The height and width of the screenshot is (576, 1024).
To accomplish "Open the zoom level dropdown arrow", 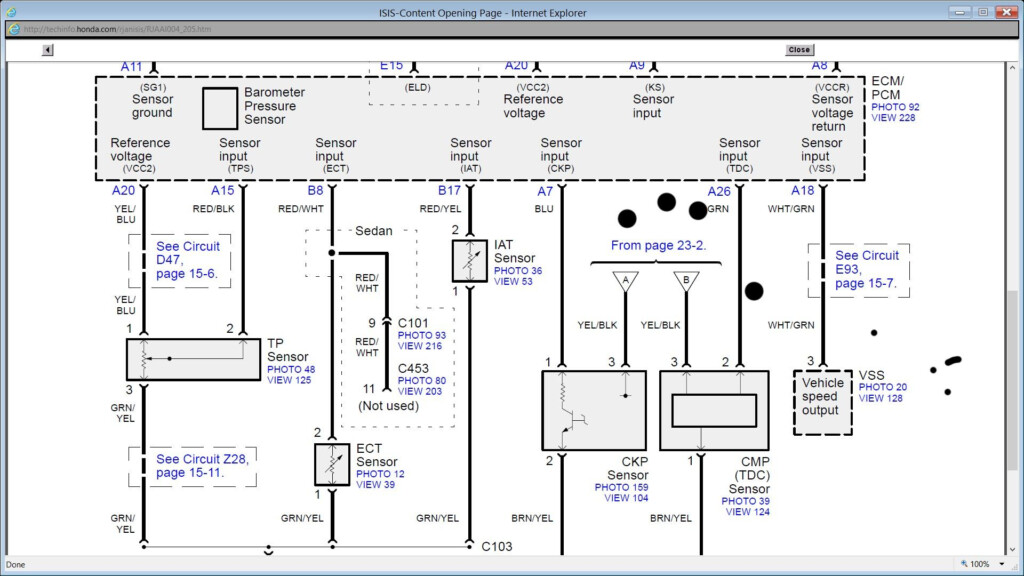I will coord(1002,564).
